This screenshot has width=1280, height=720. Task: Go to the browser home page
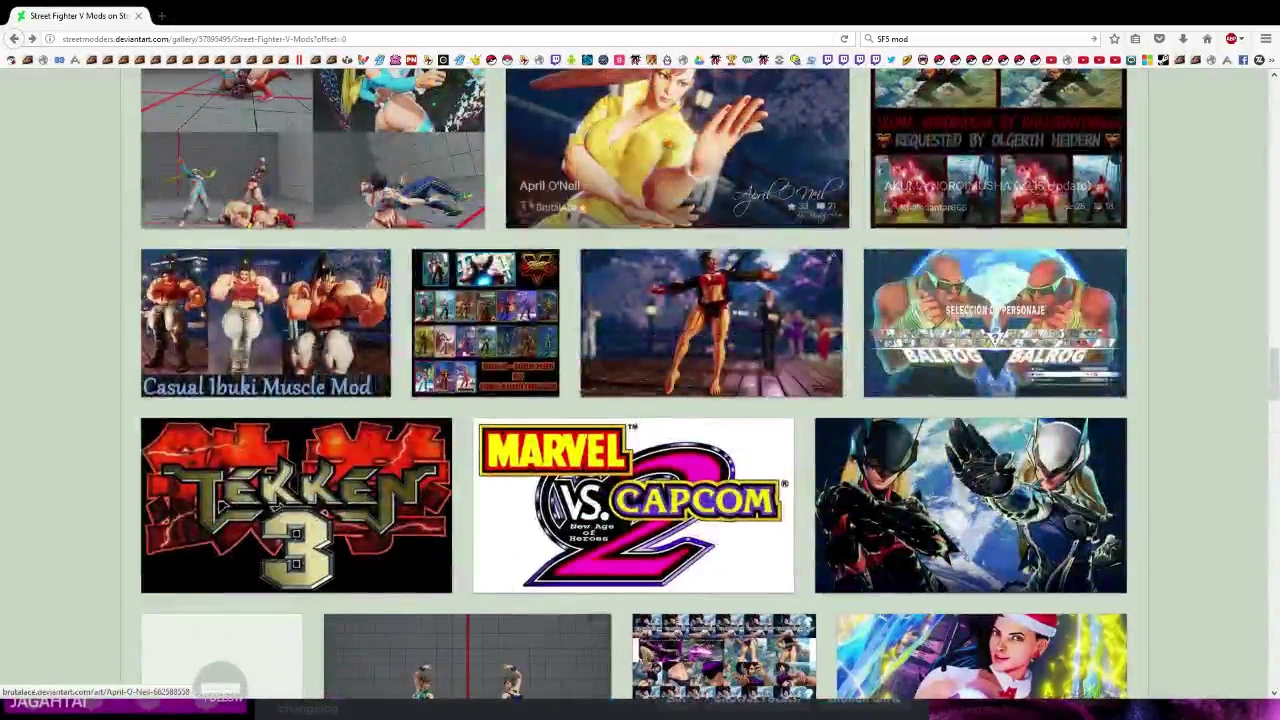tap(1207, 39)
